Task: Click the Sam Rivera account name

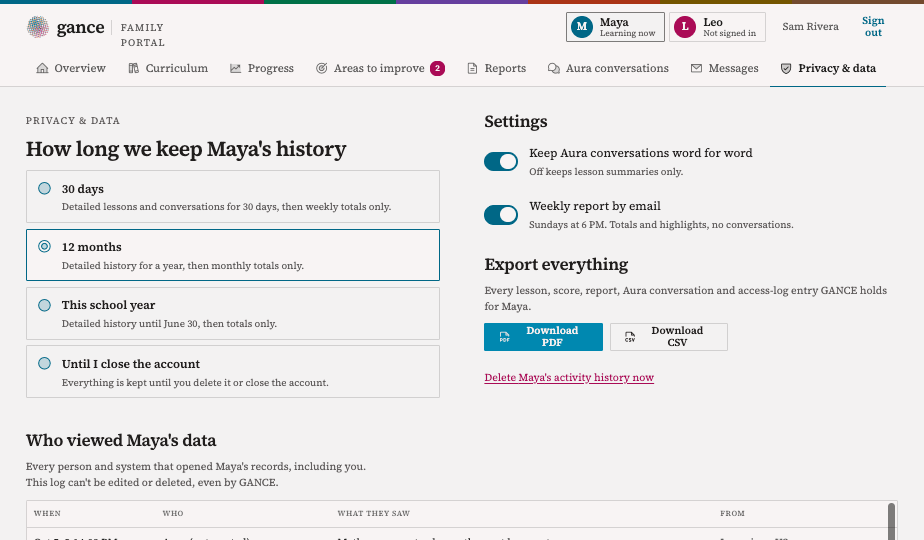Action: tap(810, 27)
